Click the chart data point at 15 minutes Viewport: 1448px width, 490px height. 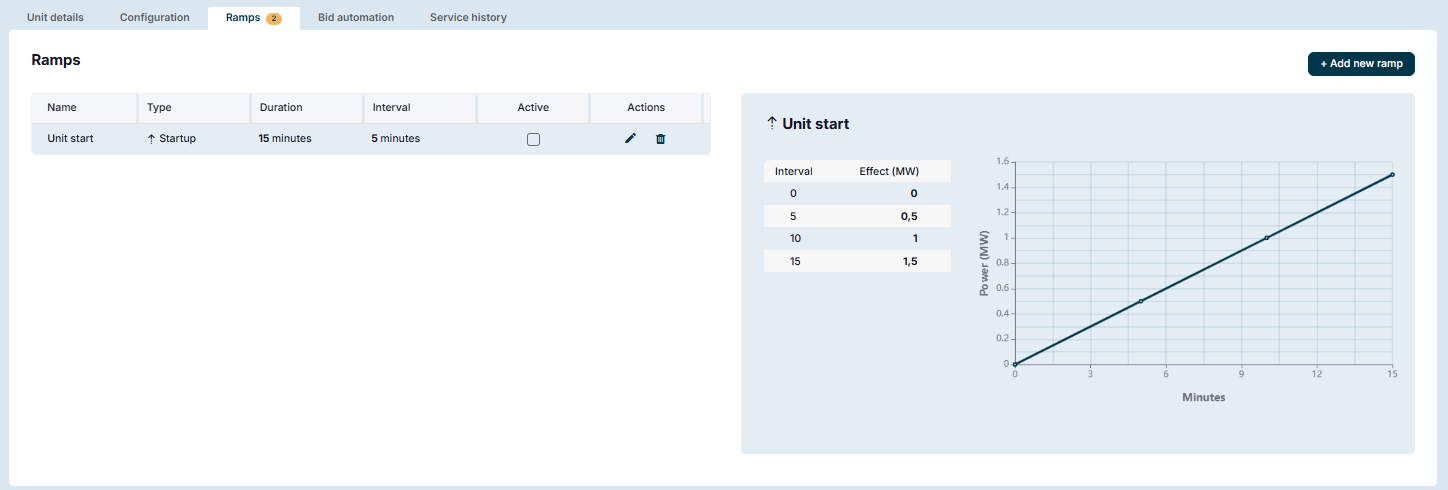point(1392,174)
